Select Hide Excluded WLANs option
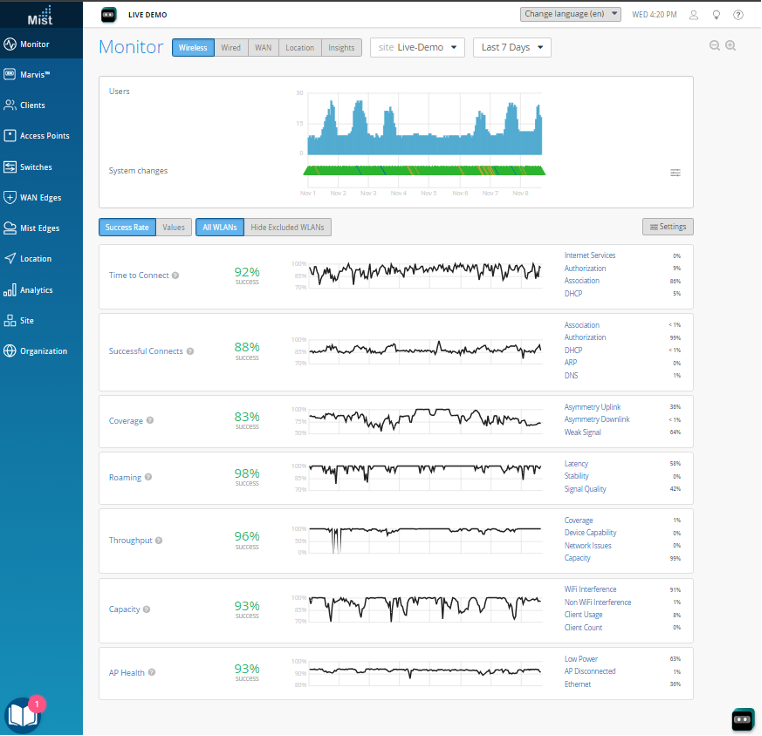Screen dimensions: 762x736 [x=288, y=227]
